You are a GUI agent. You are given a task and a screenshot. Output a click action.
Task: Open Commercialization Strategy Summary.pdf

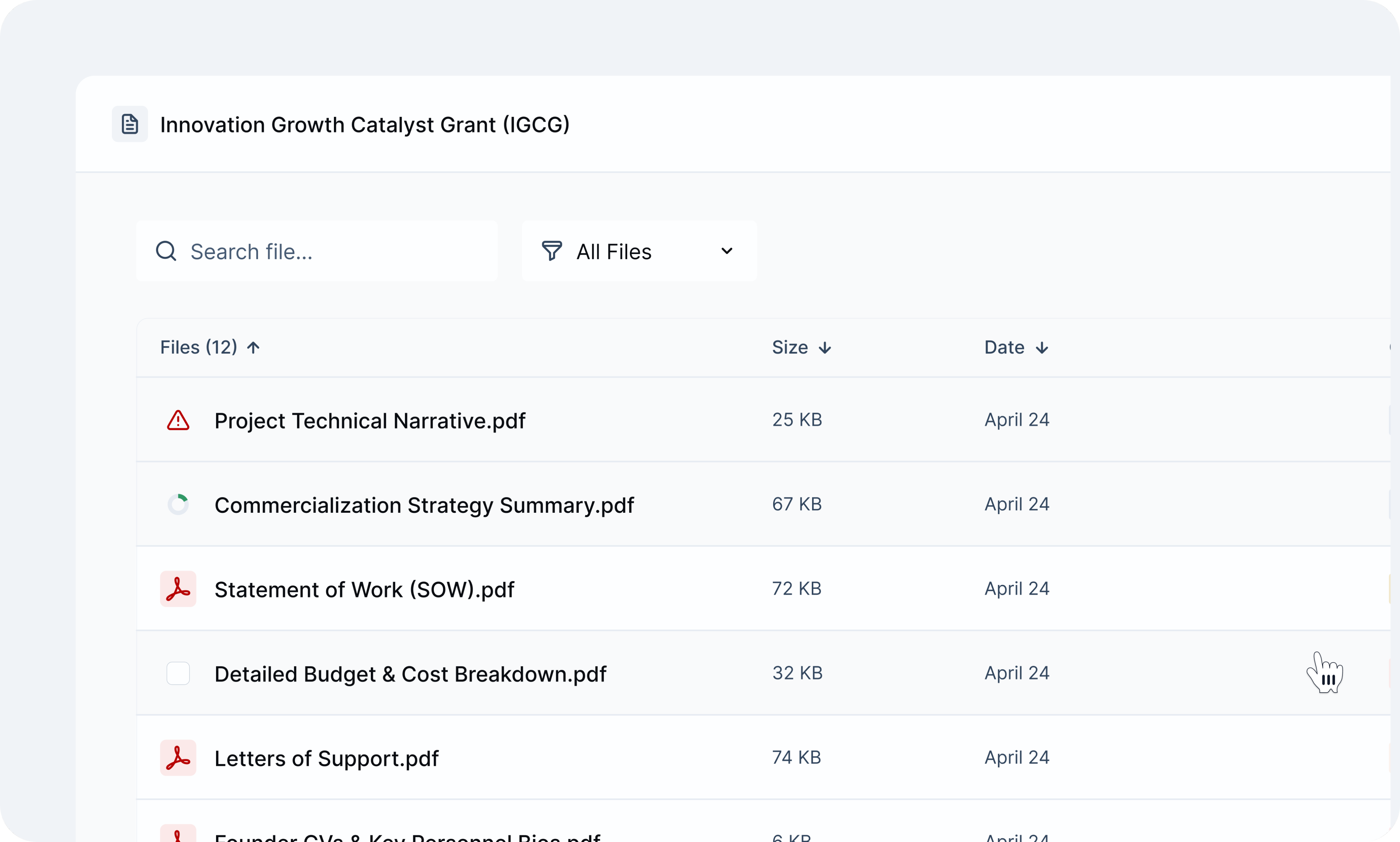pos(424,504)
